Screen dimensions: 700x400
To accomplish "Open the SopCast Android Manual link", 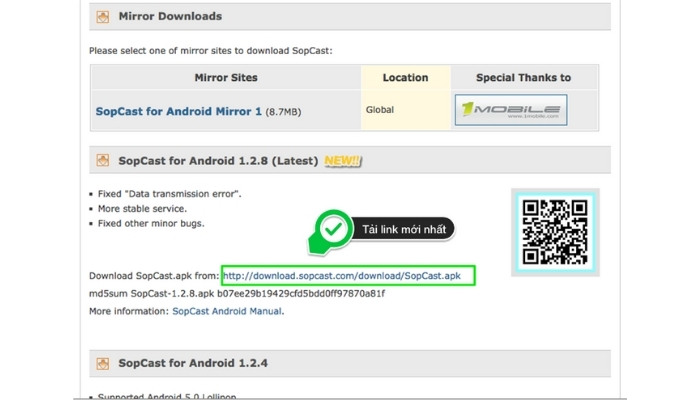I will tap(227, 311).
